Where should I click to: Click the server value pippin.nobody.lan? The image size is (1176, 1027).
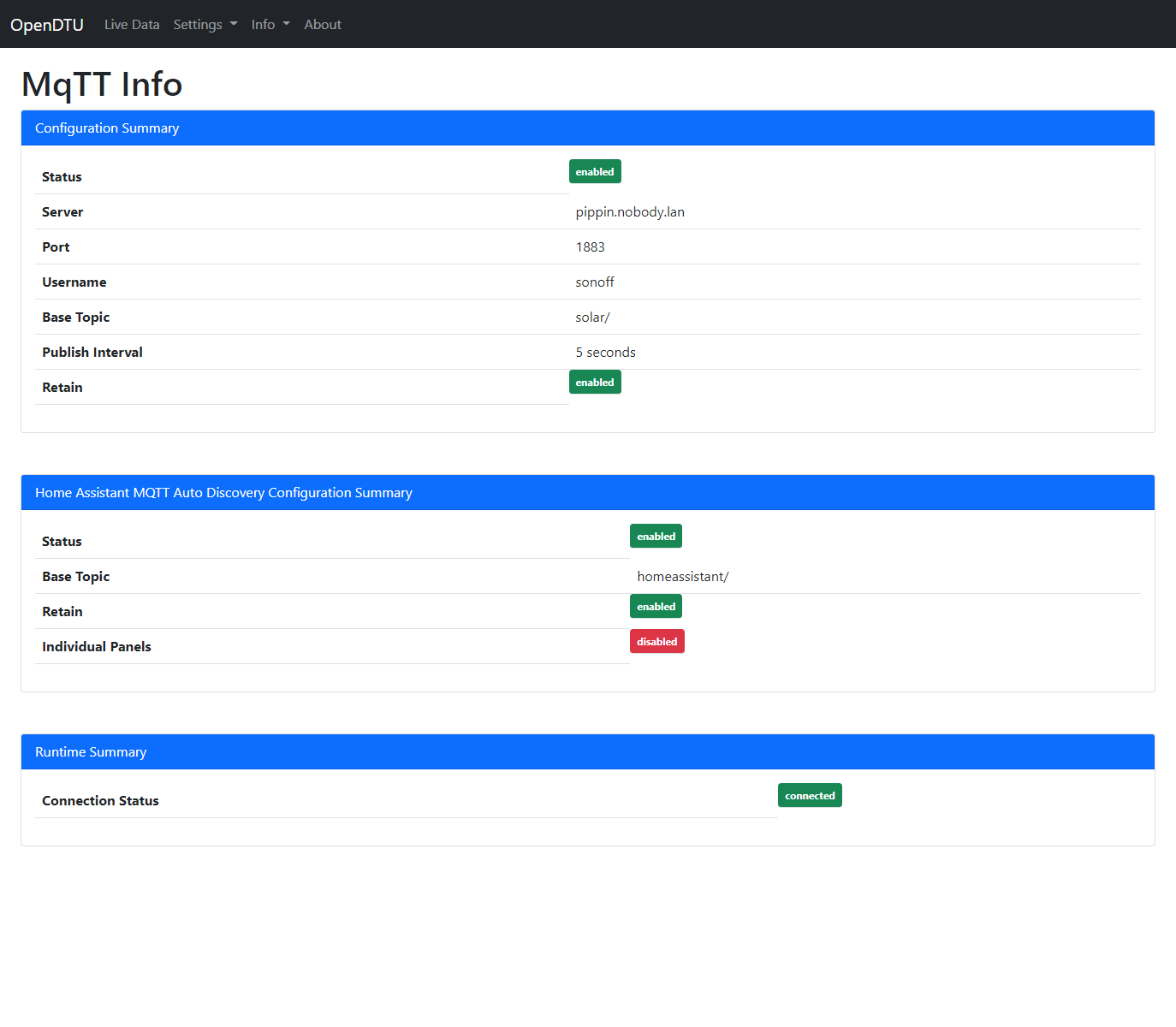(630, 212)
